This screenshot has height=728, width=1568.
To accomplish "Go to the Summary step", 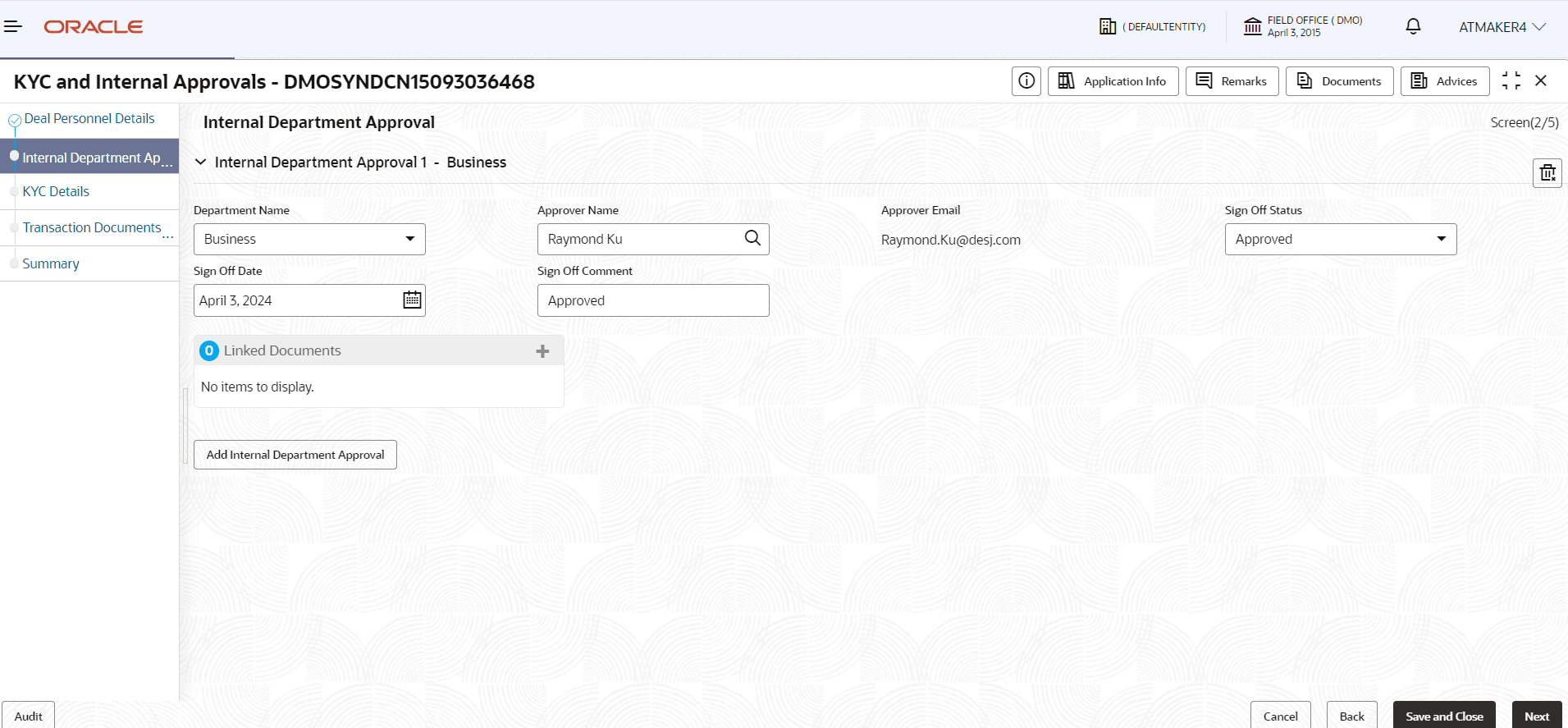I will 51,263.
